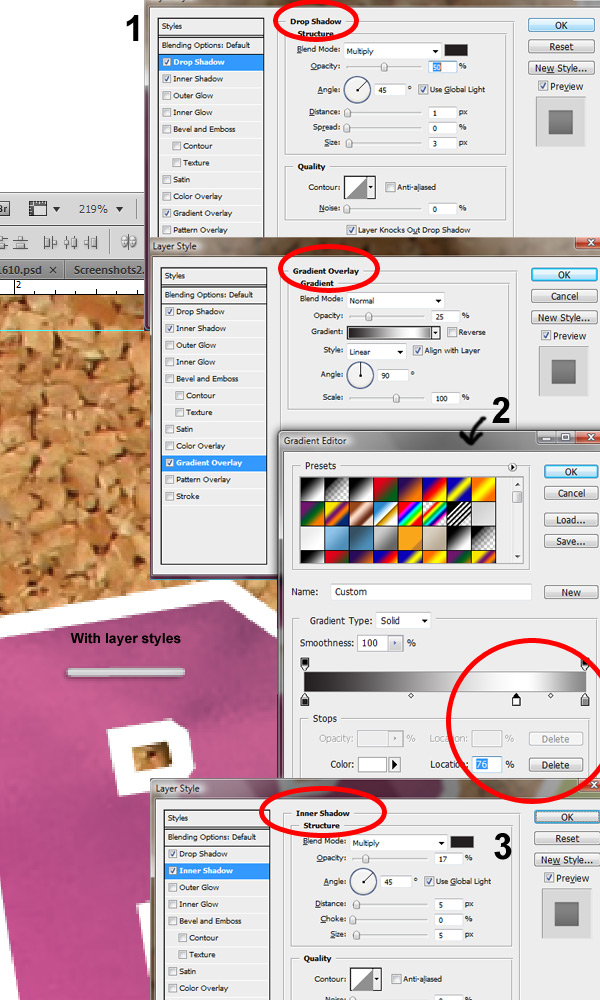Click the Drop Shadow color swatch
This screenshot has height=1000, width=600.
coord(456,50)
